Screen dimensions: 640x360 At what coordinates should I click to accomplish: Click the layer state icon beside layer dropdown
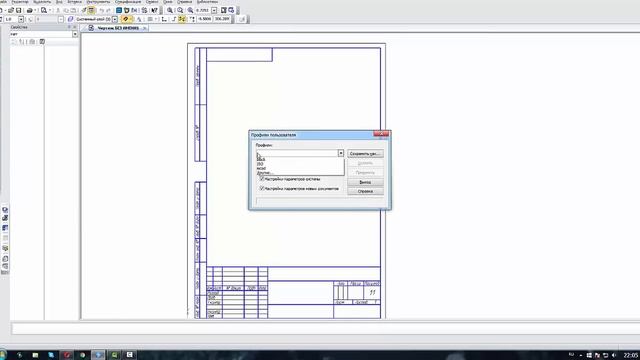[70, 19]
